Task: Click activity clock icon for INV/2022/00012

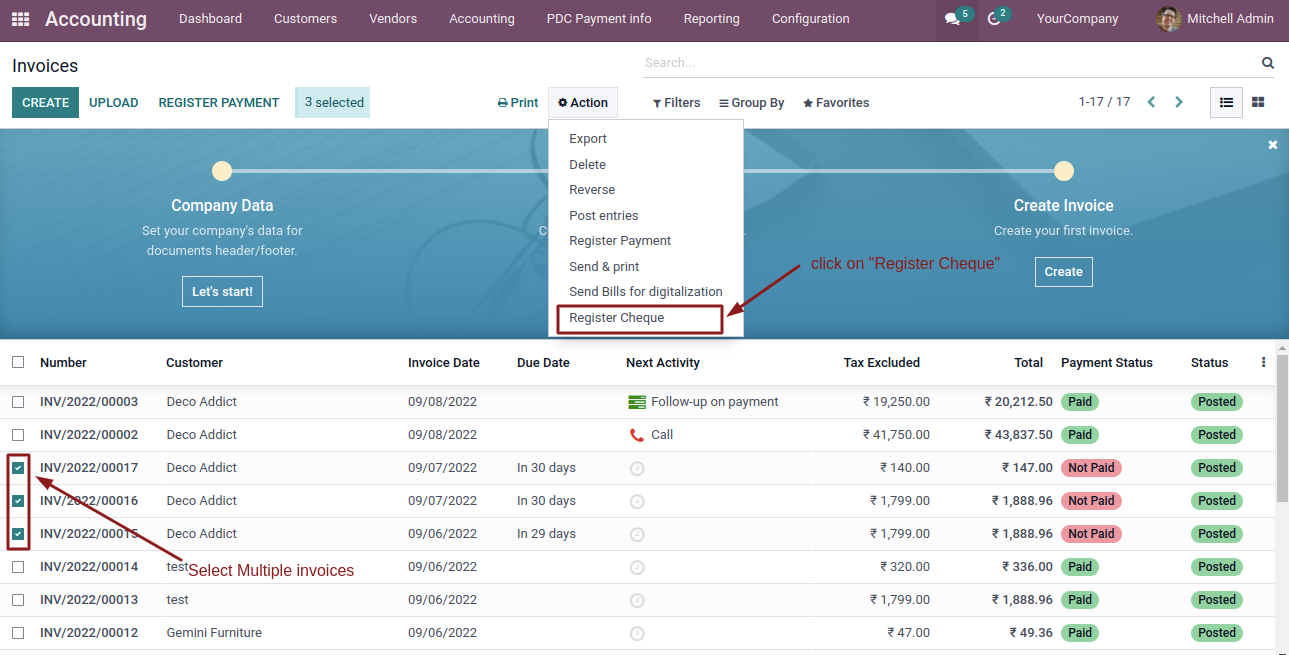Action: [x=637, y=633]
